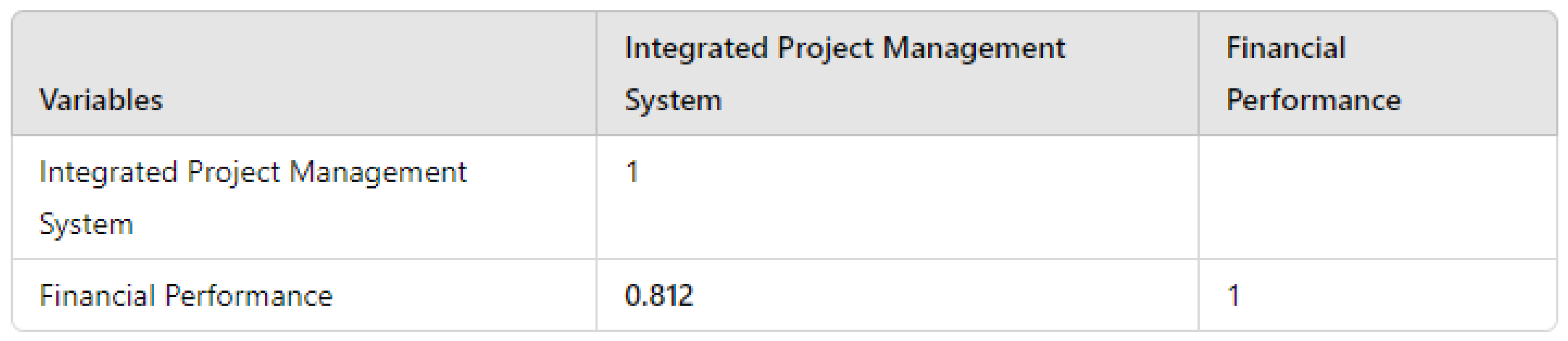Click the word Performance in the column header
The width and height of the screenshot is (1568, 341).
point(1313,100)
